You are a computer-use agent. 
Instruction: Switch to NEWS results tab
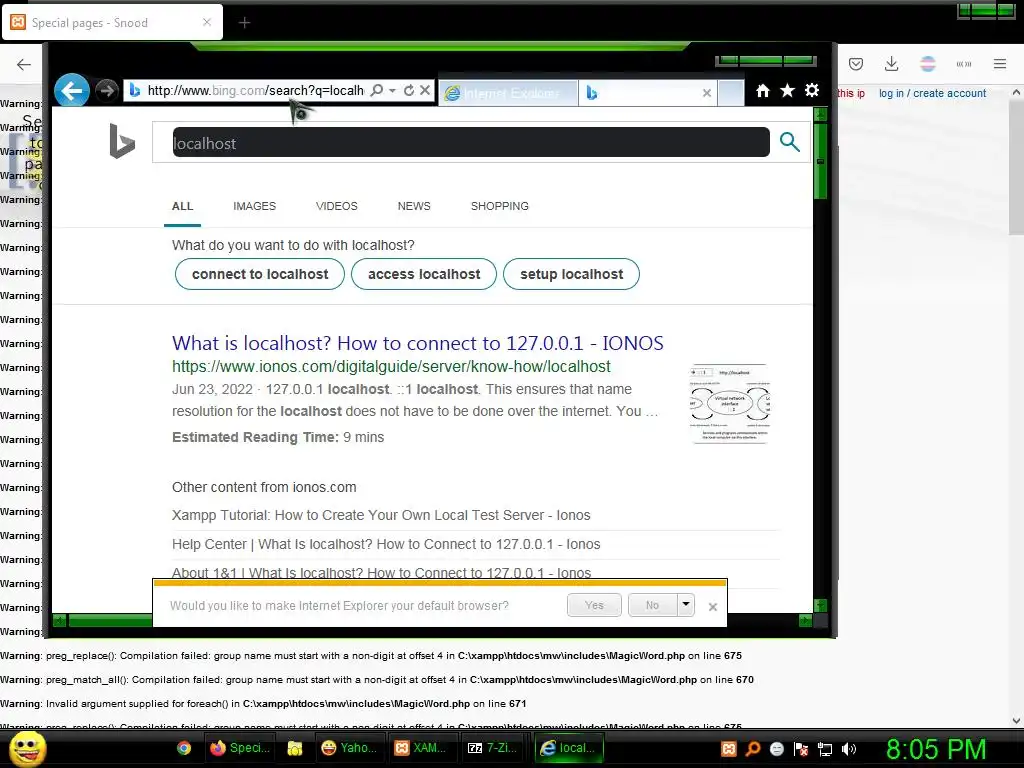coord(414,206)
